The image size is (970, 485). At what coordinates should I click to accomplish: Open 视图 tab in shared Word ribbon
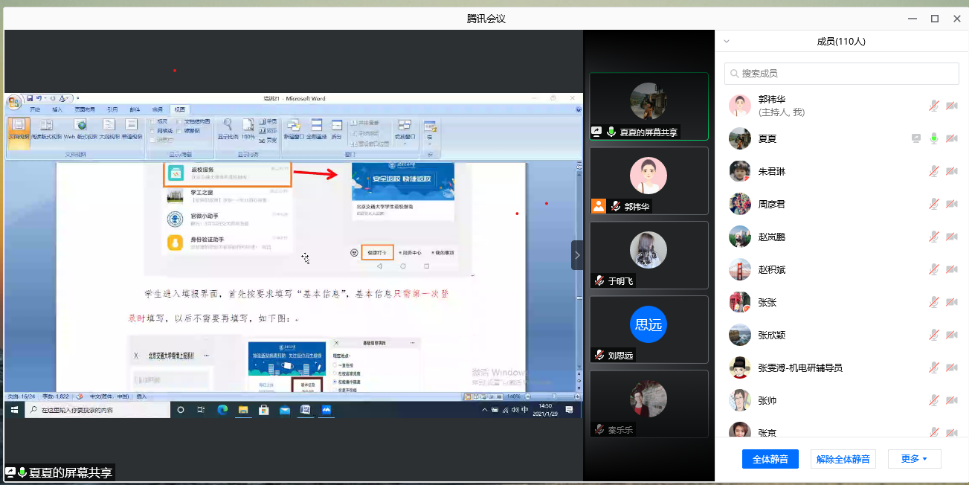click(x=179, y=109)
